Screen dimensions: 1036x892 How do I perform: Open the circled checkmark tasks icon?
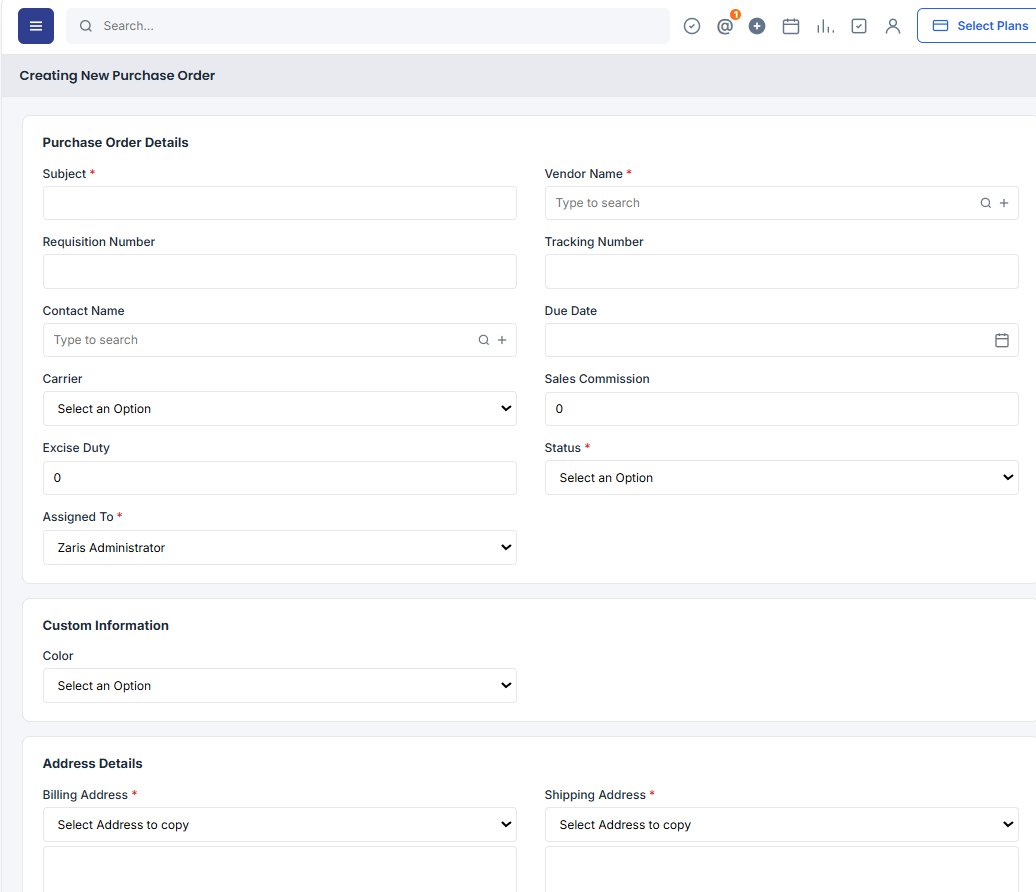coord(692,26)
